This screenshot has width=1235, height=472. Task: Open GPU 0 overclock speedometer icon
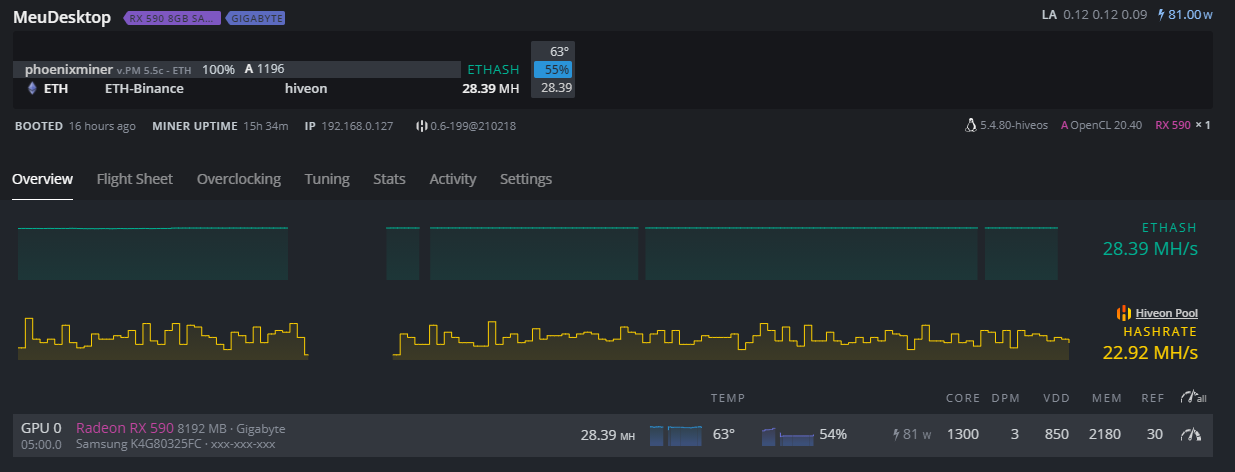1190,435
